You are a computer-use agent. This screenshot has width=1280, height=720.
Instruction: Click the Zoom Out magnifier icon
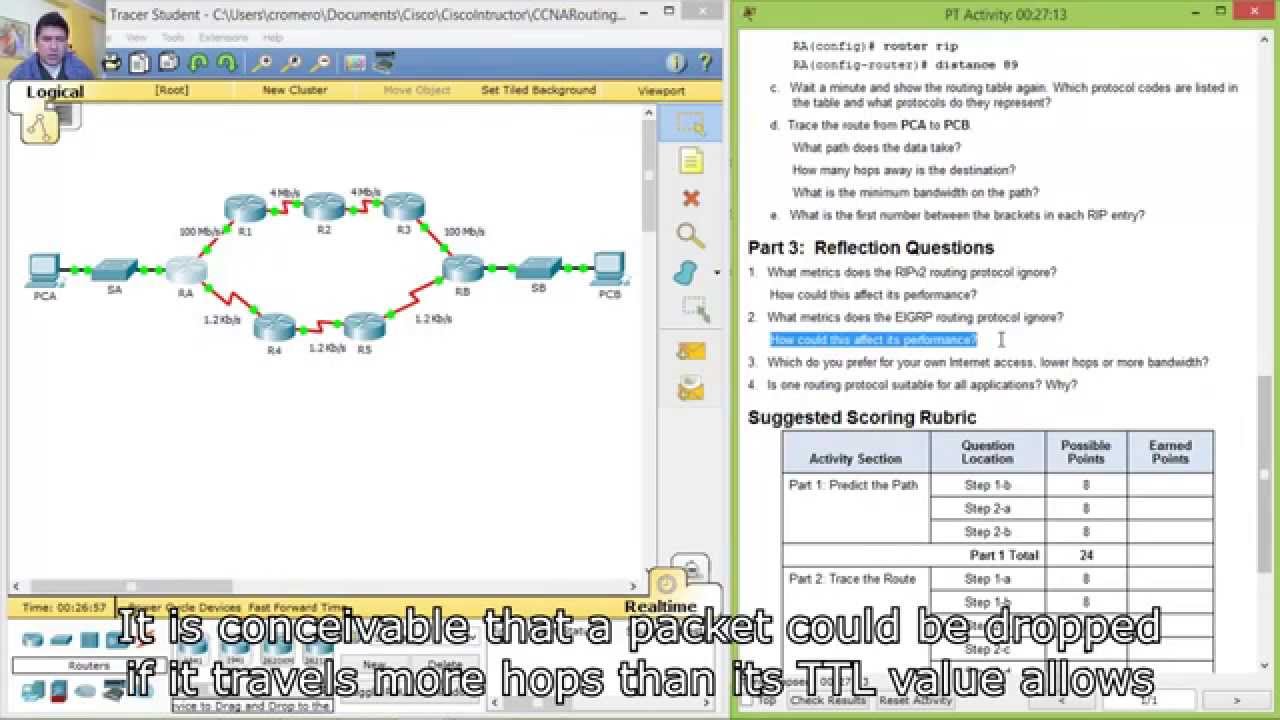pos(321,63)
